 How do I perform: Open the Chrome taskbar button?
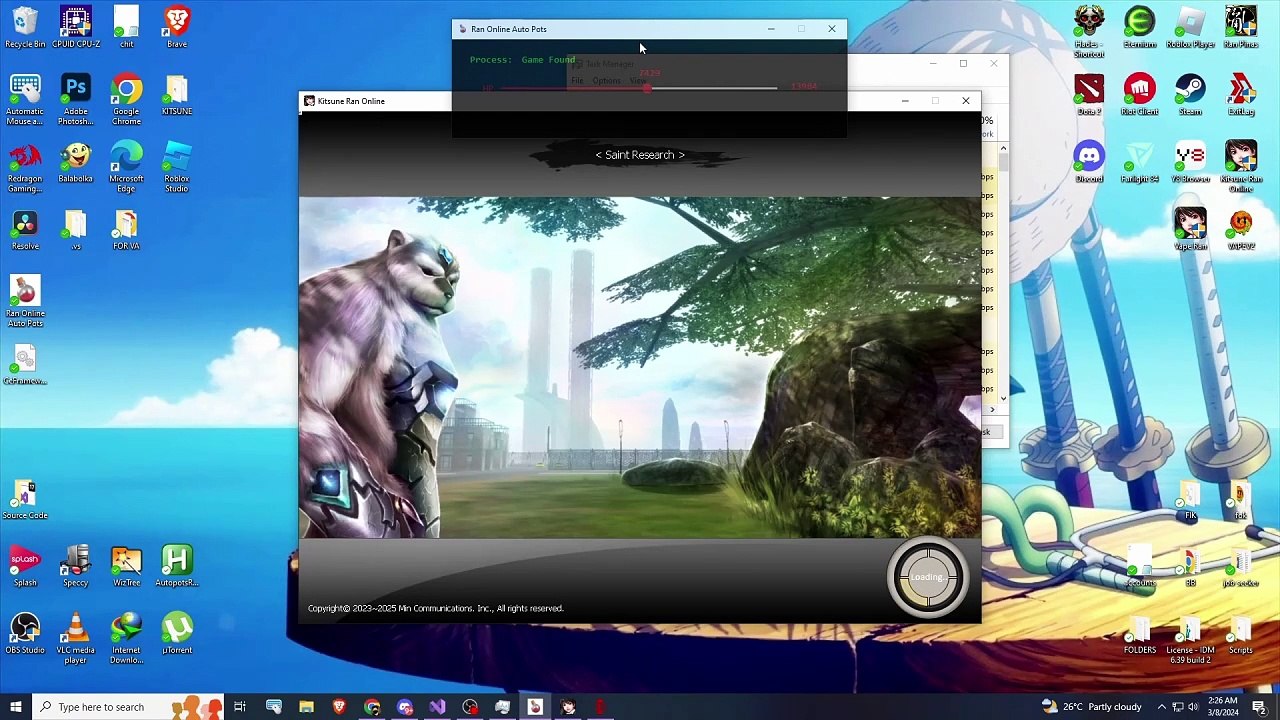372,707
